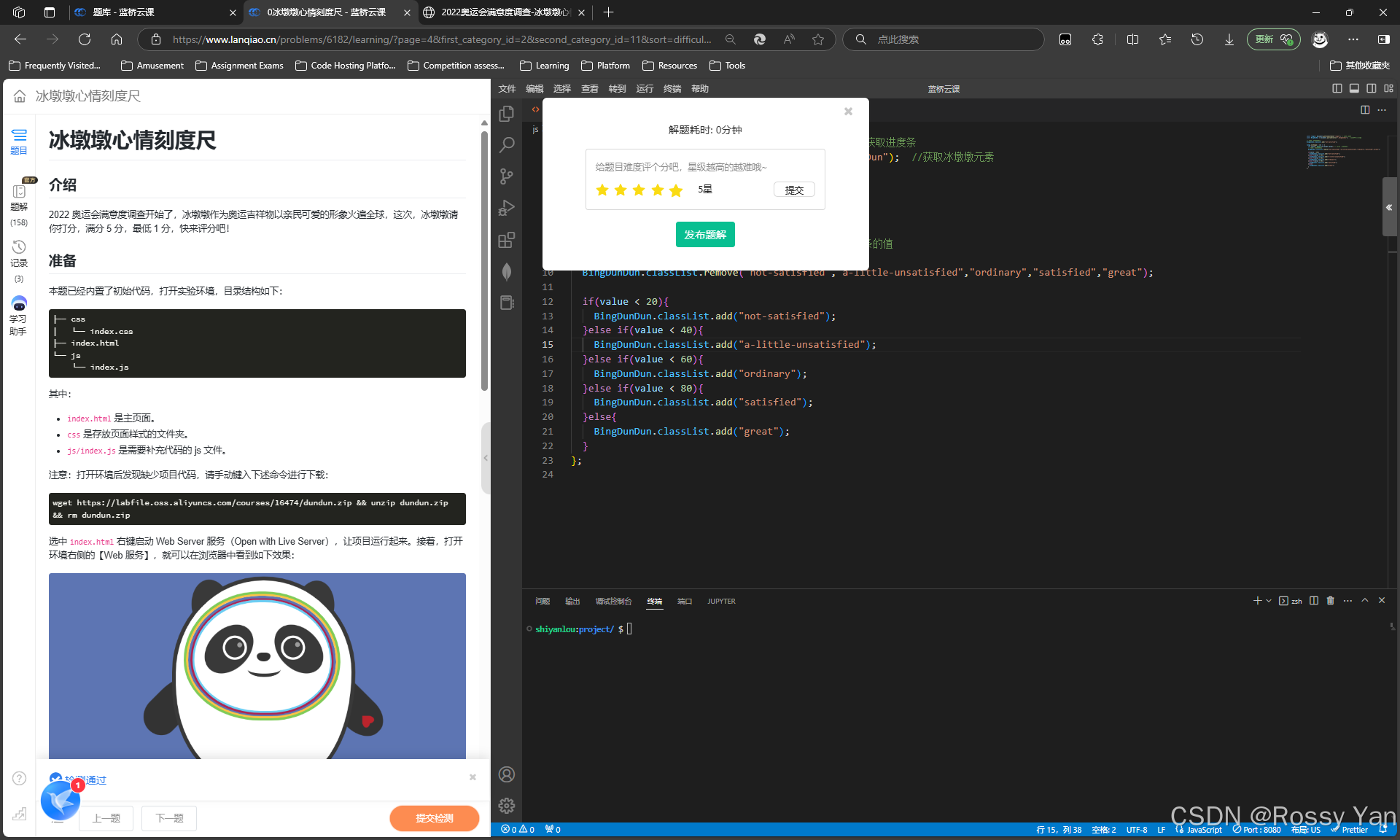Screen dimensions: 1400x840
Task: Open the Search icon in activity bar
Action: pos(507,145)
